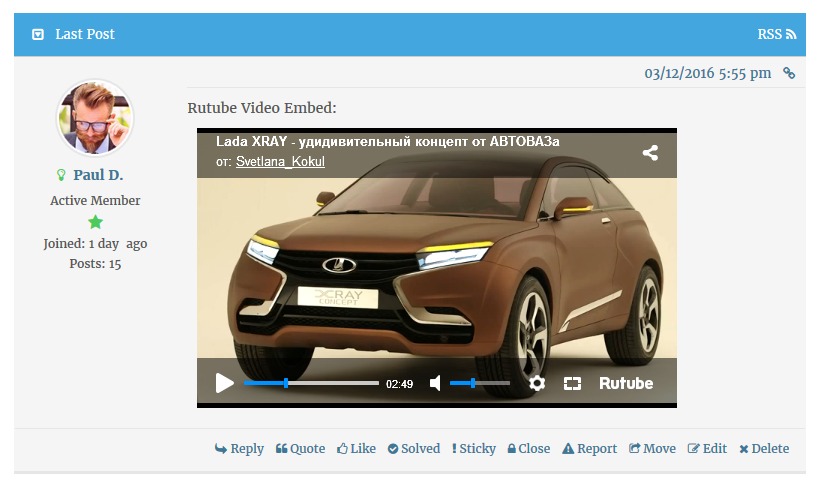The image size is (818, 482).
Task: Mark the topic as Solved
Action: [x=414, y=449]
